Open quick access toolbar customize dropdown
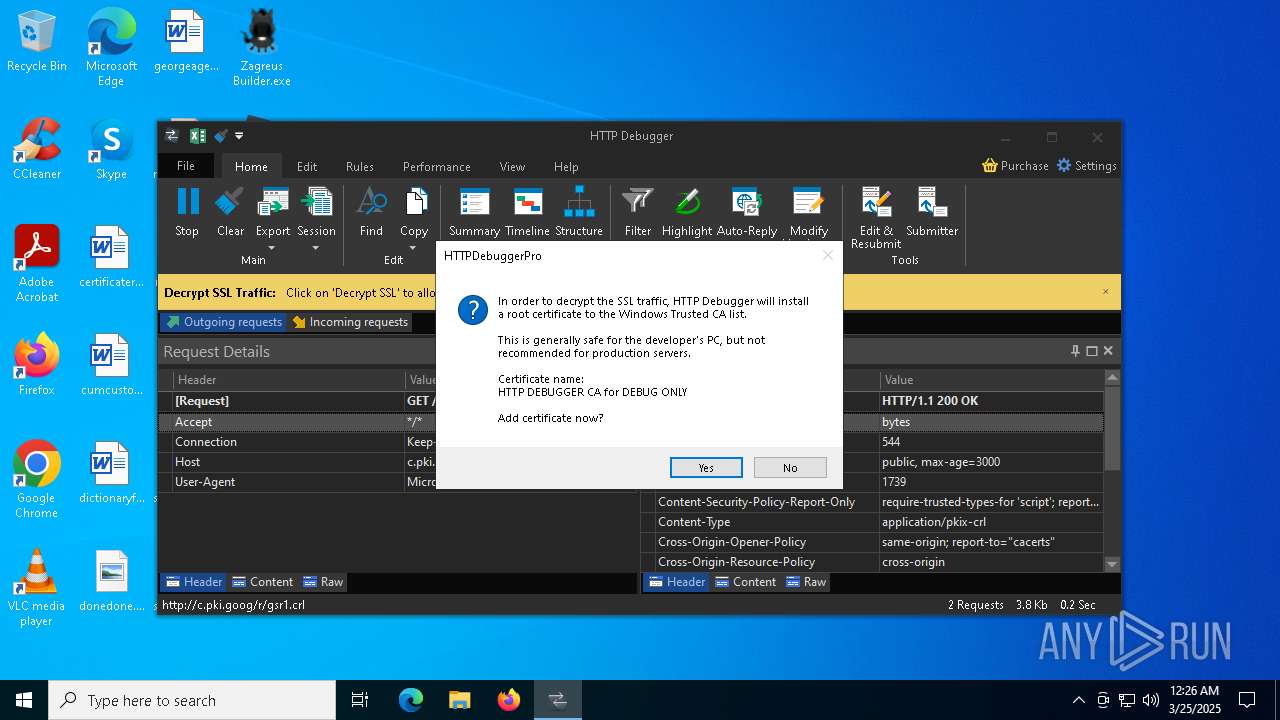This screenshot has height=720, width=1280. (239, 136)
